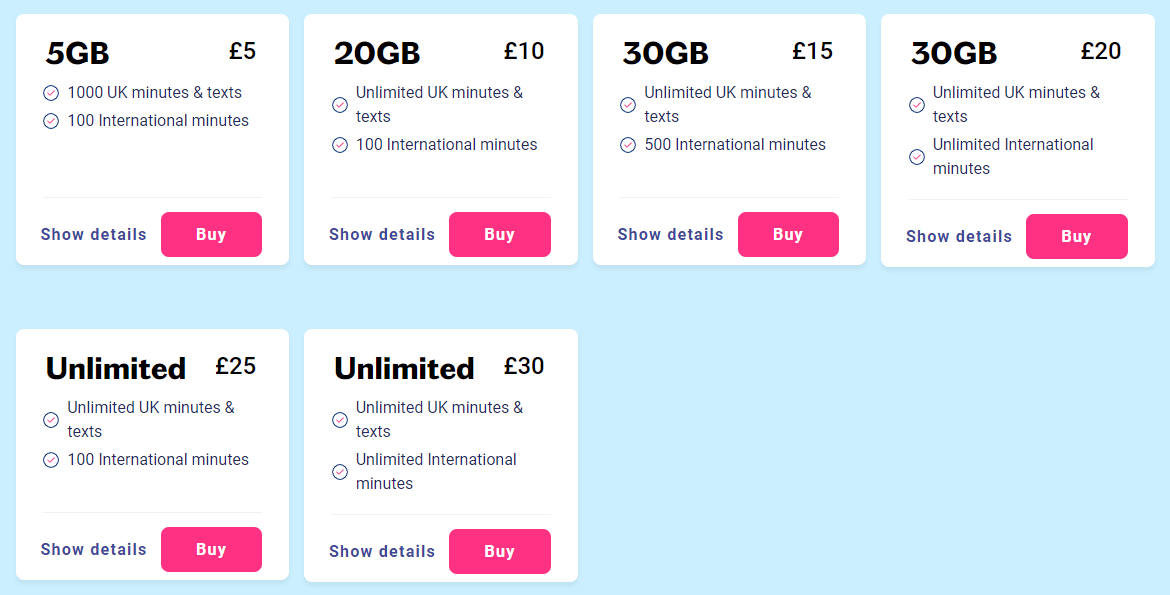This screenshot has width=1170, height=595.
Task: Buy the 5GB plan for £5
Action: point(211,235)
